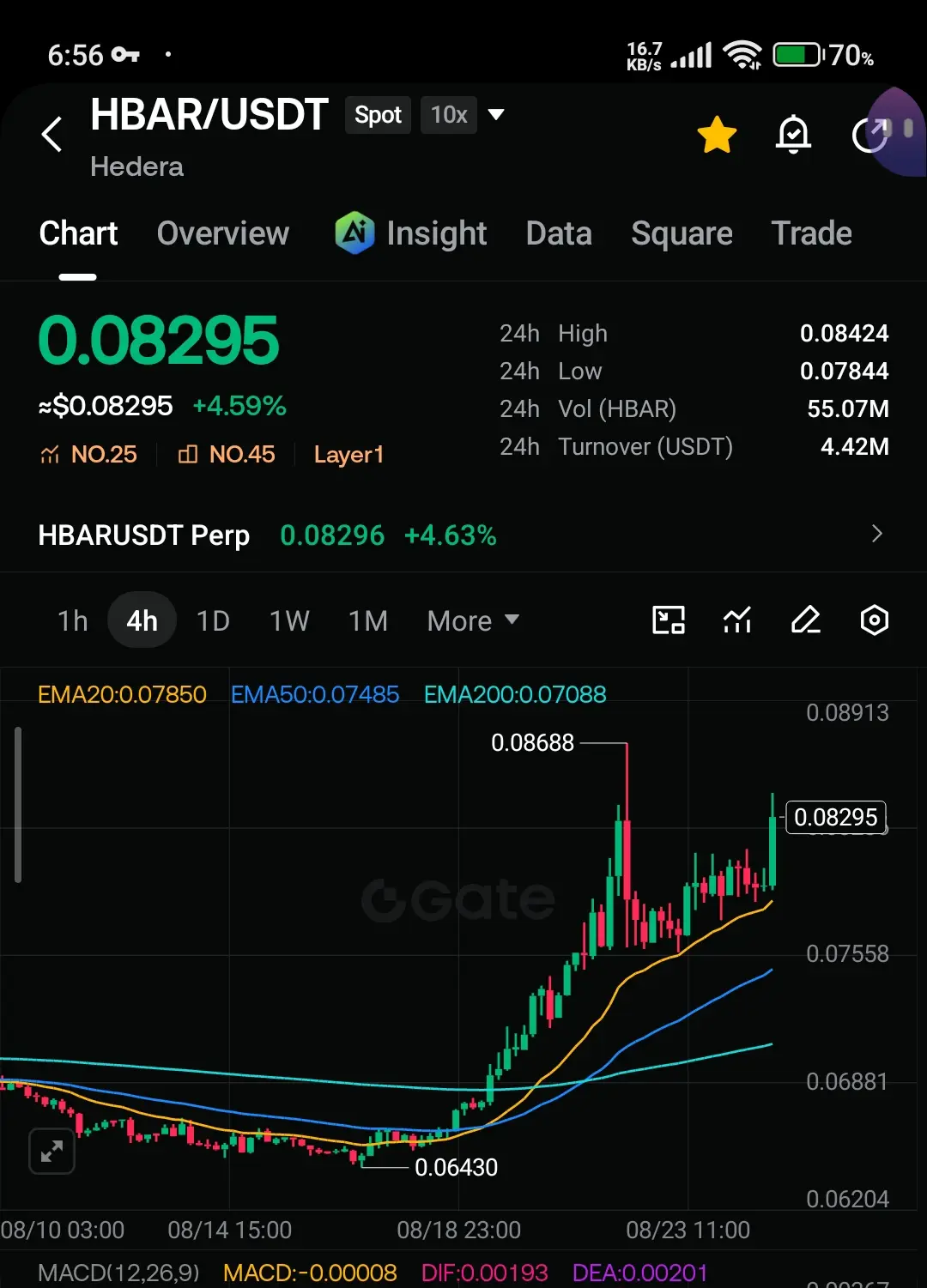The image size is (927, 1288).
Task: Tap the VPN key status icon
Action: [125, 55]
